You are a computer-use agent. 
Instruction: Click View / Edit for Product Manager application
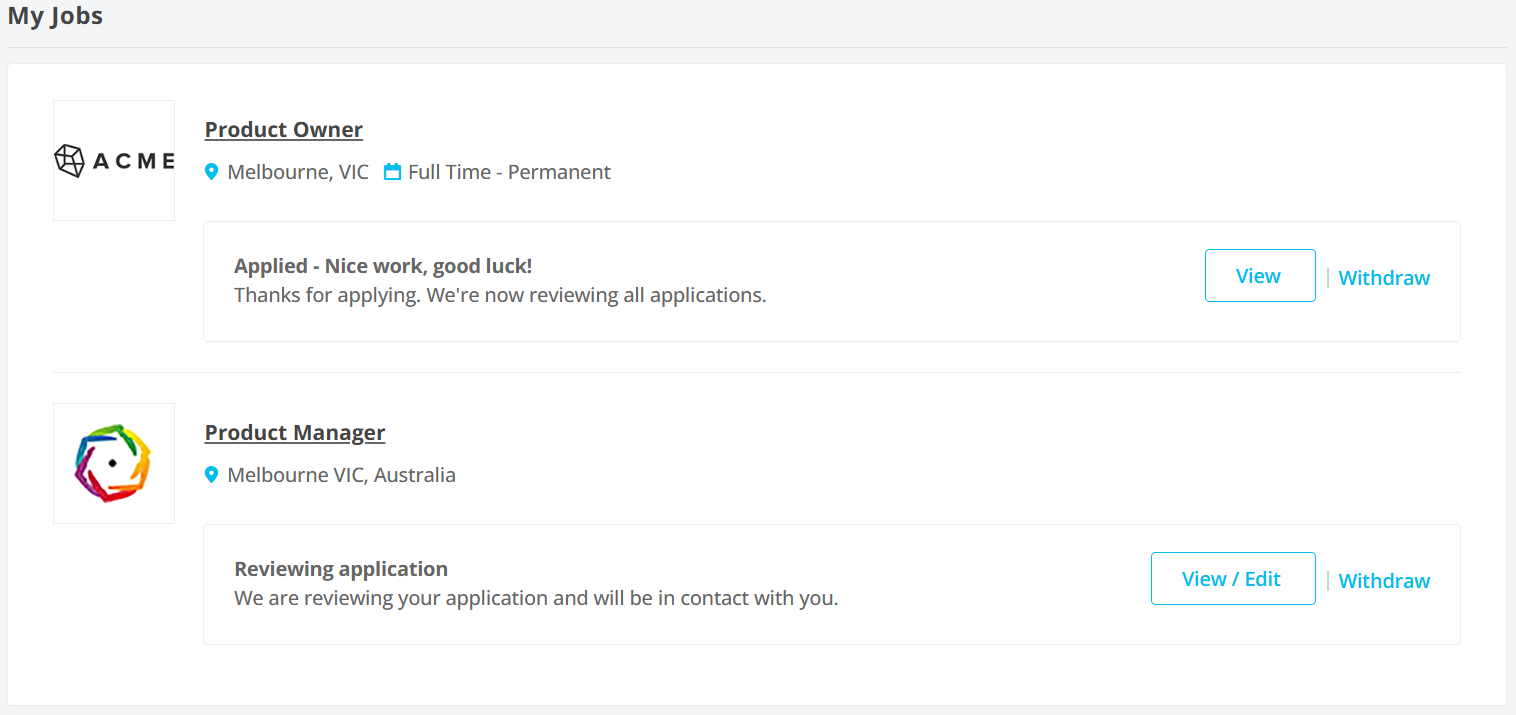[1233, 578]
